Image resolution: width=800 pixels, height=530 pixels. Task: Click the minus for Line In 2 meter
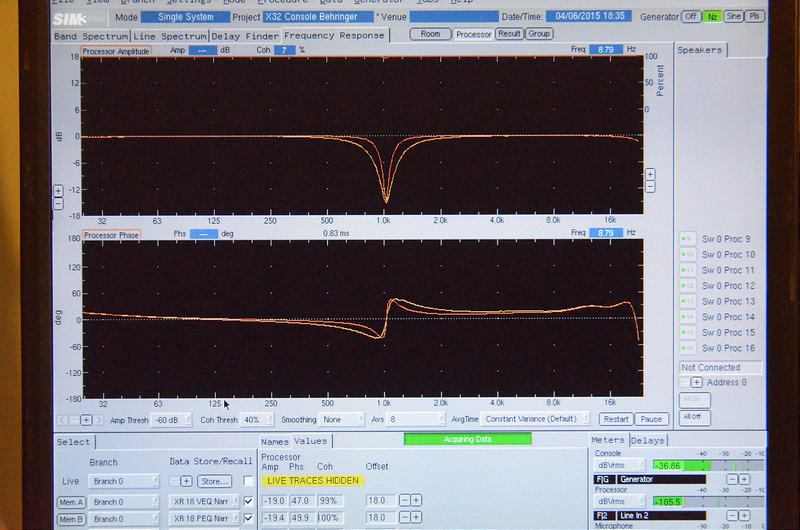(x=732, y=515)
